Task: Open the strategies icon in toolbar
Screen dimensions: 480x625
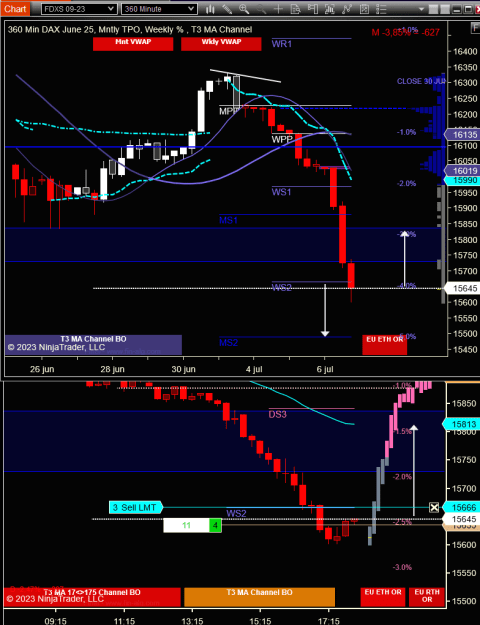Action: (x=346, y=9)
